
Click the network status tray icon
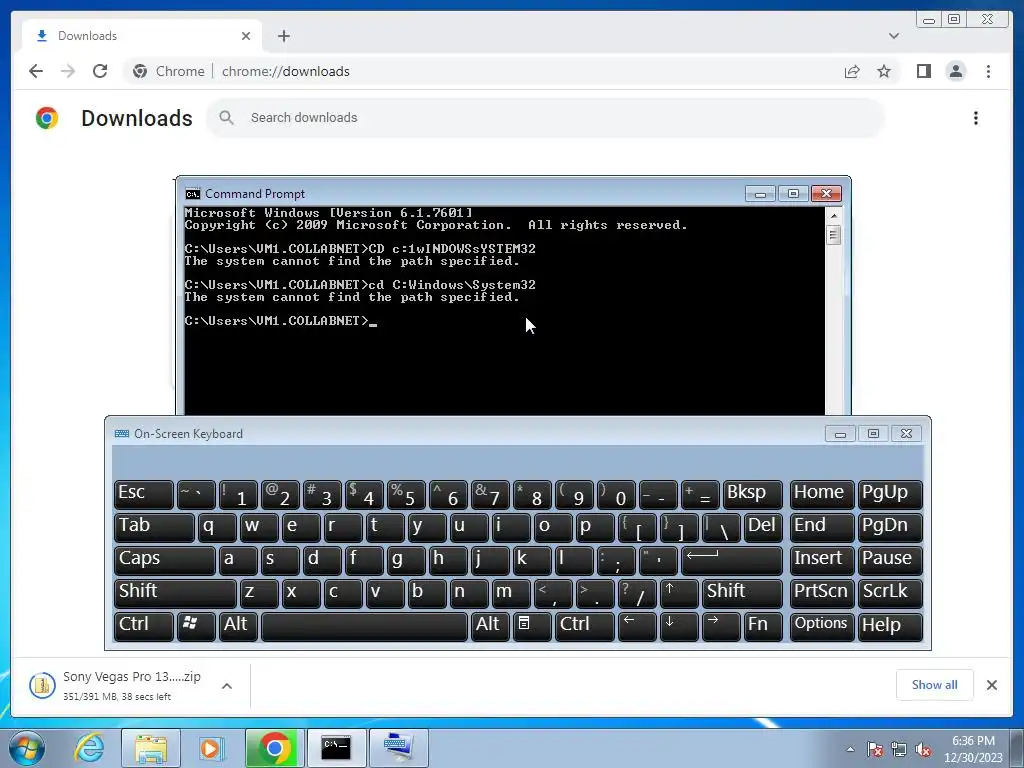pyautogui.click(x=899, y=749)
